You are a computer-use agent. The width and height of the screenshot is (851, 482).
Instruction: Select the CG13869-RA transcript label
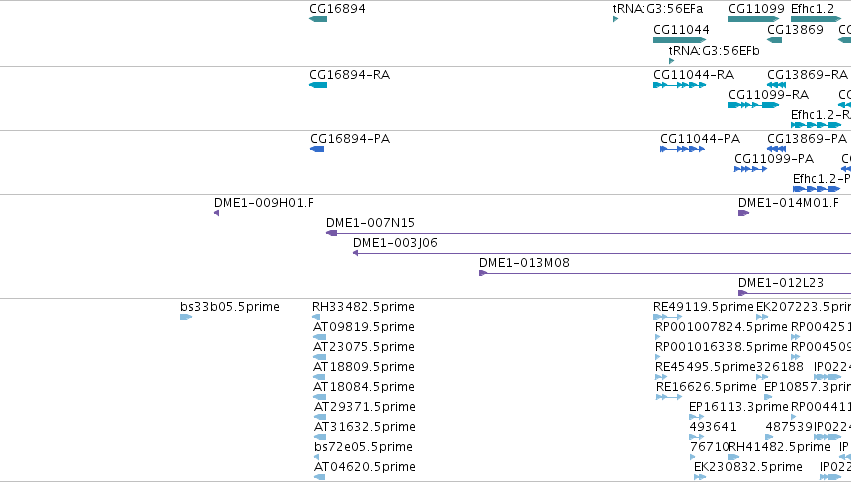[807, 74]
